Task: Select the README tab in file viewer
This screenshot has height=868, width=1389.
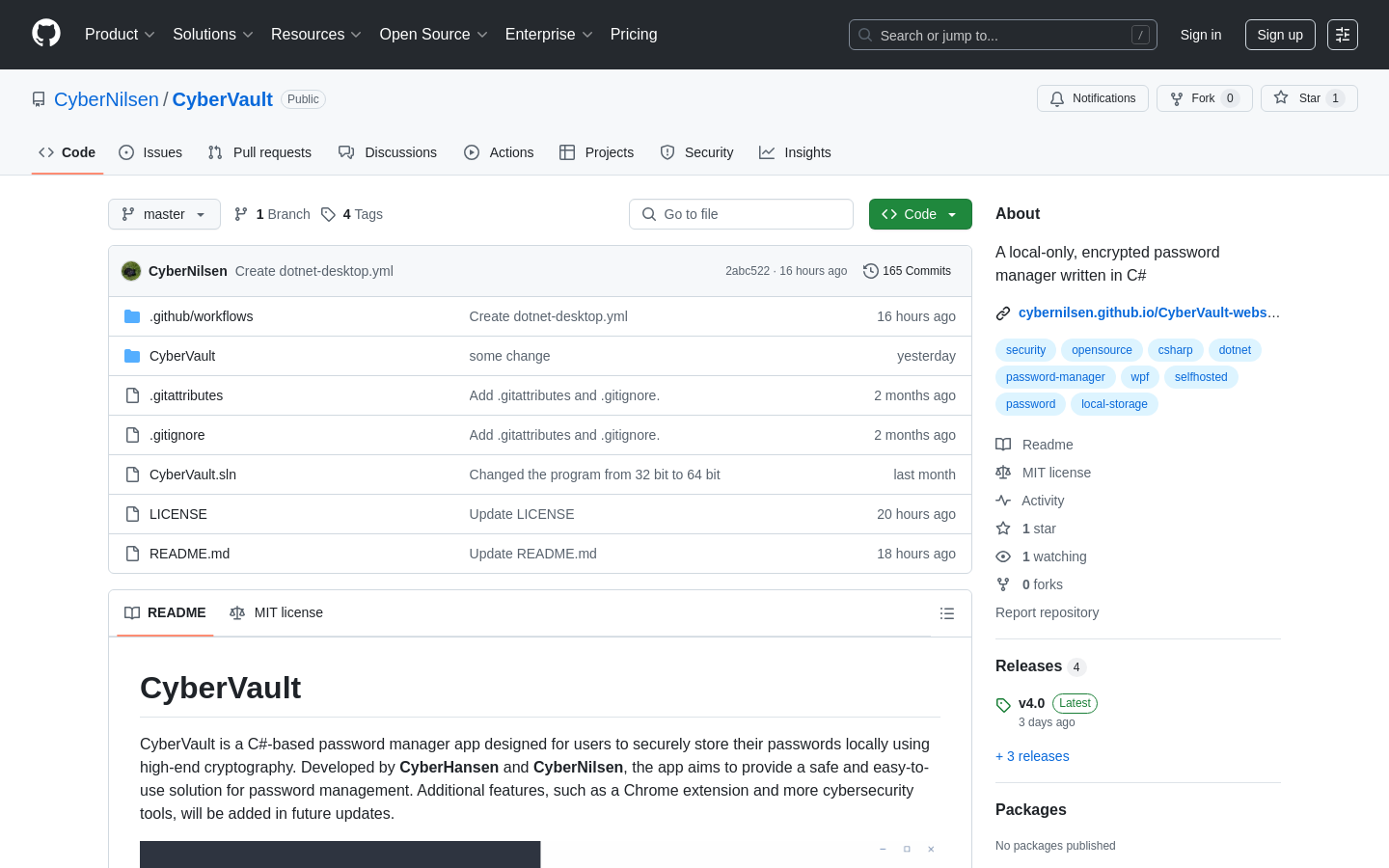Action: pyautogui.click(x=165, y=613)
